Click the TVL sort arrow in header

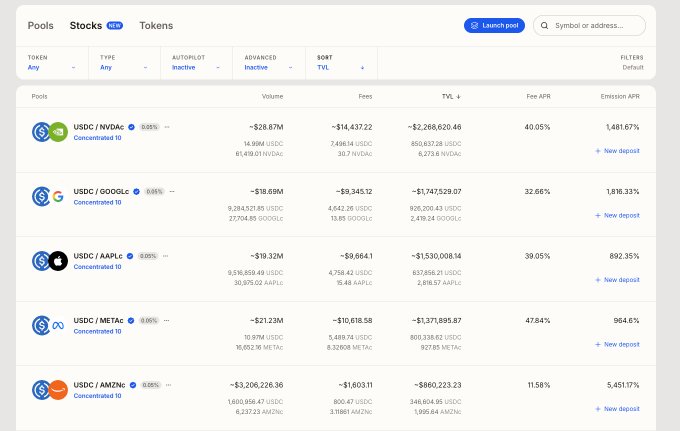tap(458, 97)
